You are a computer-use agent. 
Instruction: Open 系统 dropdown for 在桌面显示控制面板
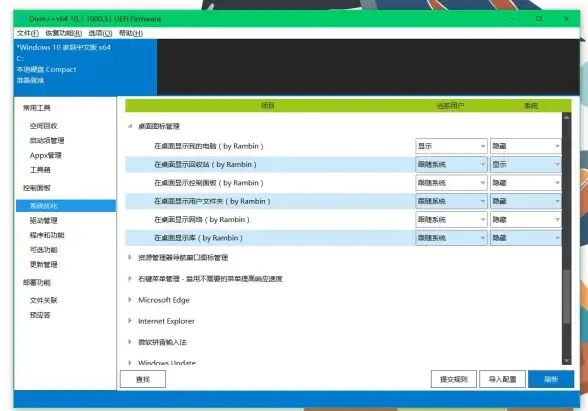525,183
